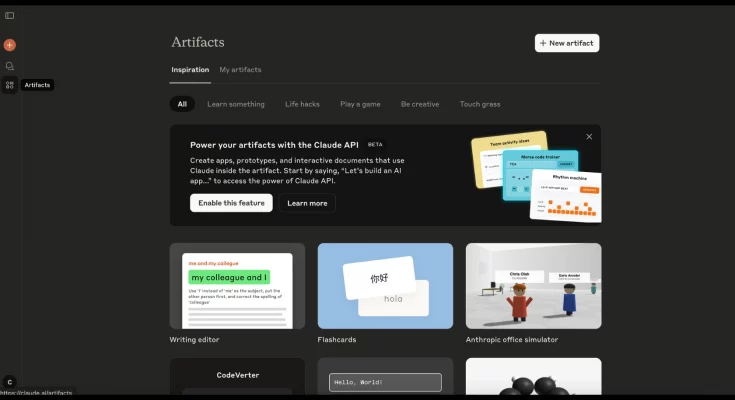Open the Writing editor thumbnail
Viewport: 735px width, 400px height.
(237, 286)
